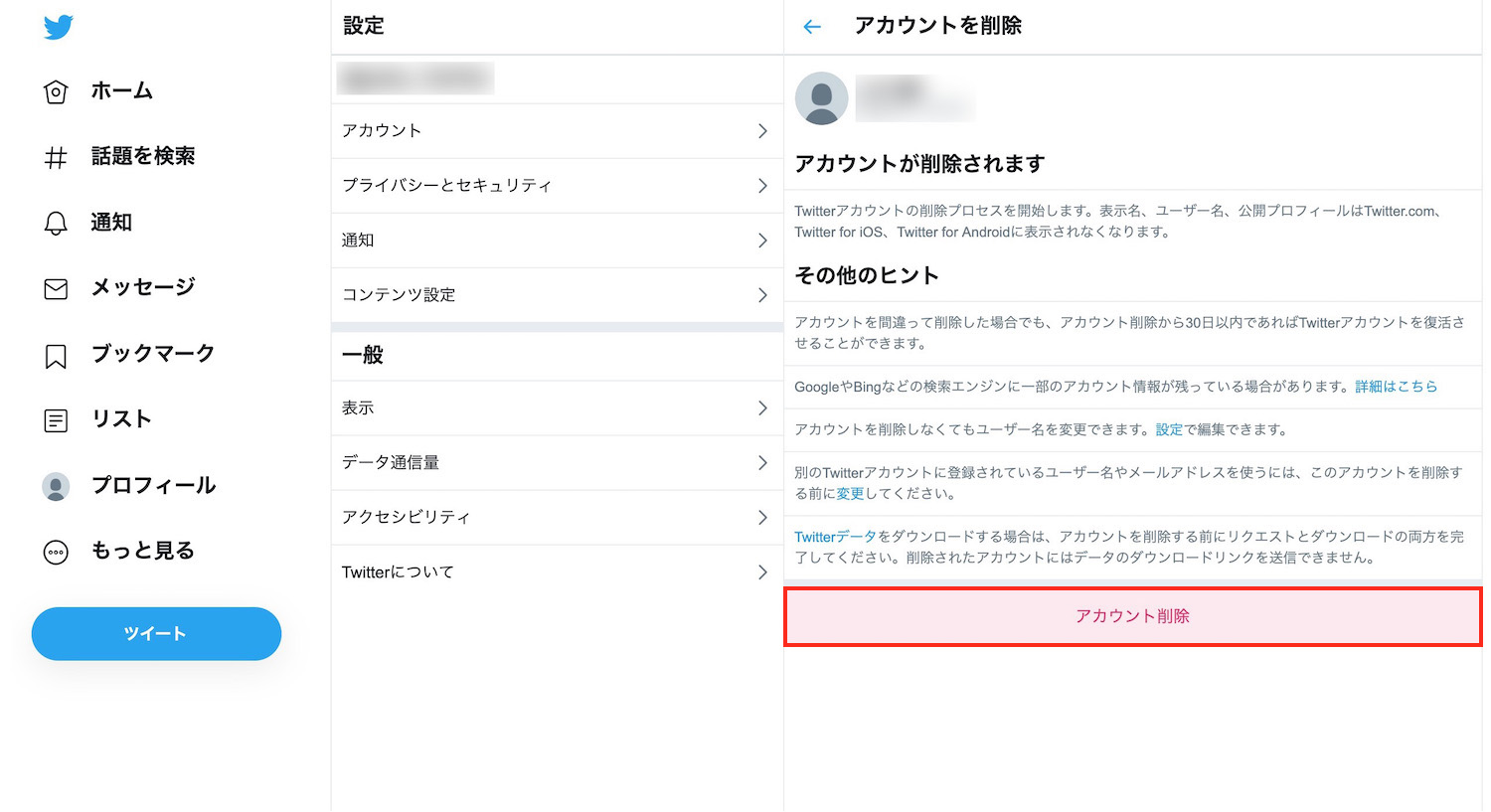
Task: Expand the Twitterについて chevron
Action: coord(762,572)
